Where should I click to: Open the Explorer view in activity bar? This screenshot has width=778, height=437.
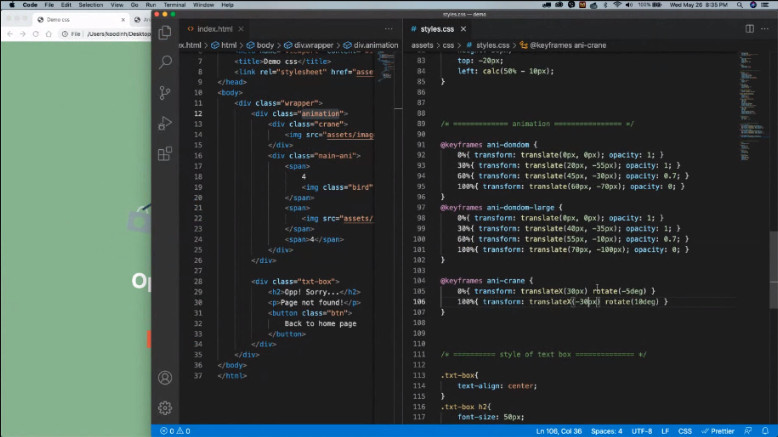click(x=165, y=32)
